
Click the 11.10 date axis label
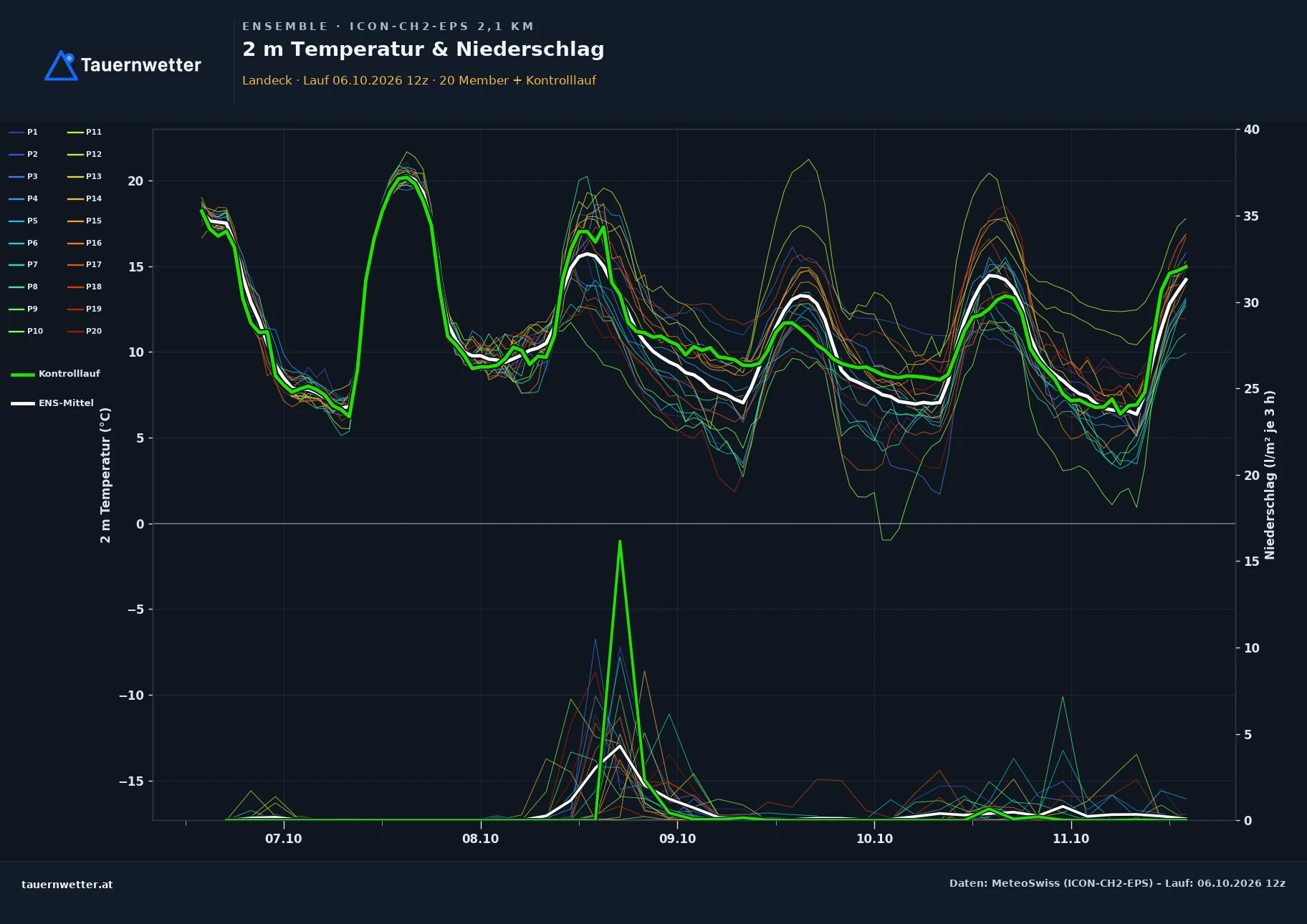pyautogui.click(x=1071, y=839)
